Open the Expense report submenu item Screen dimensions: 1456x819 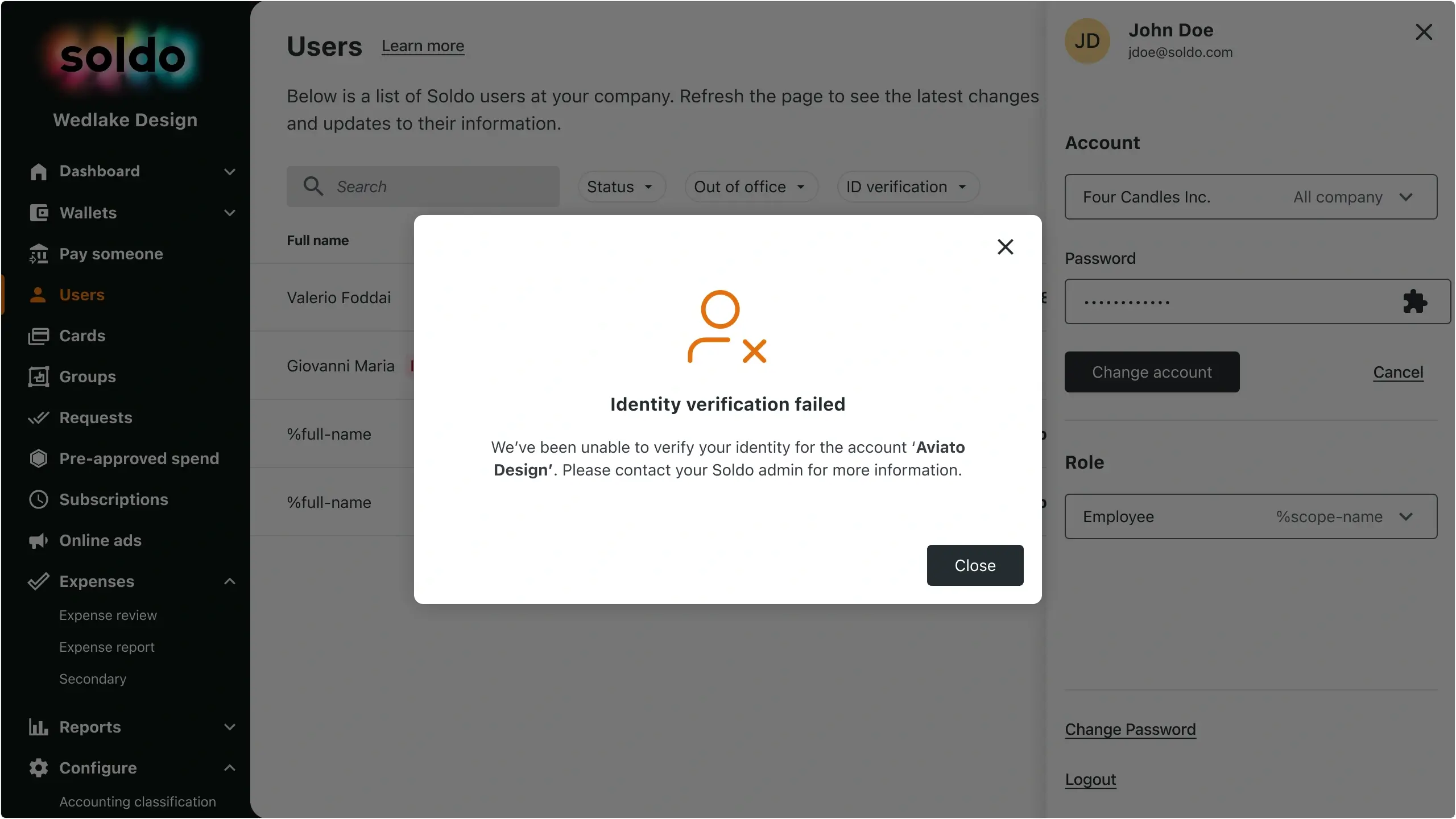(x=107, y=647)
